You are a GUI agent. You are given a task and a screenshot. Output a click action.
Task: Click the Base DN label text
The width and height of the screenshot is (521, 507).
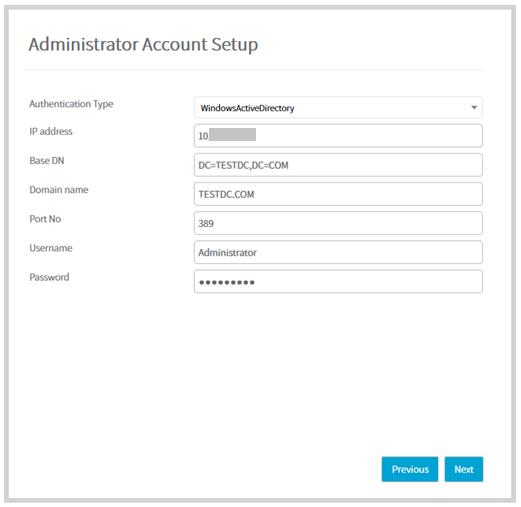click(47, 161)
